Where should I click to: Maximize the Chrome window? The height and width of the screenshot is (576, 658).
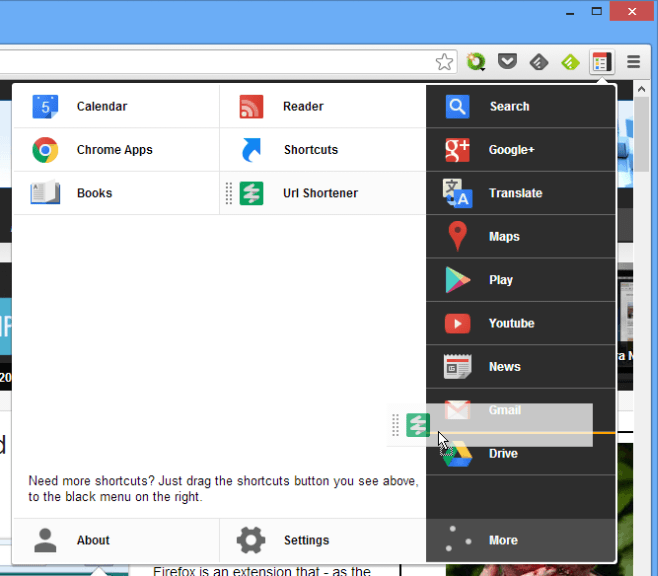597,11
